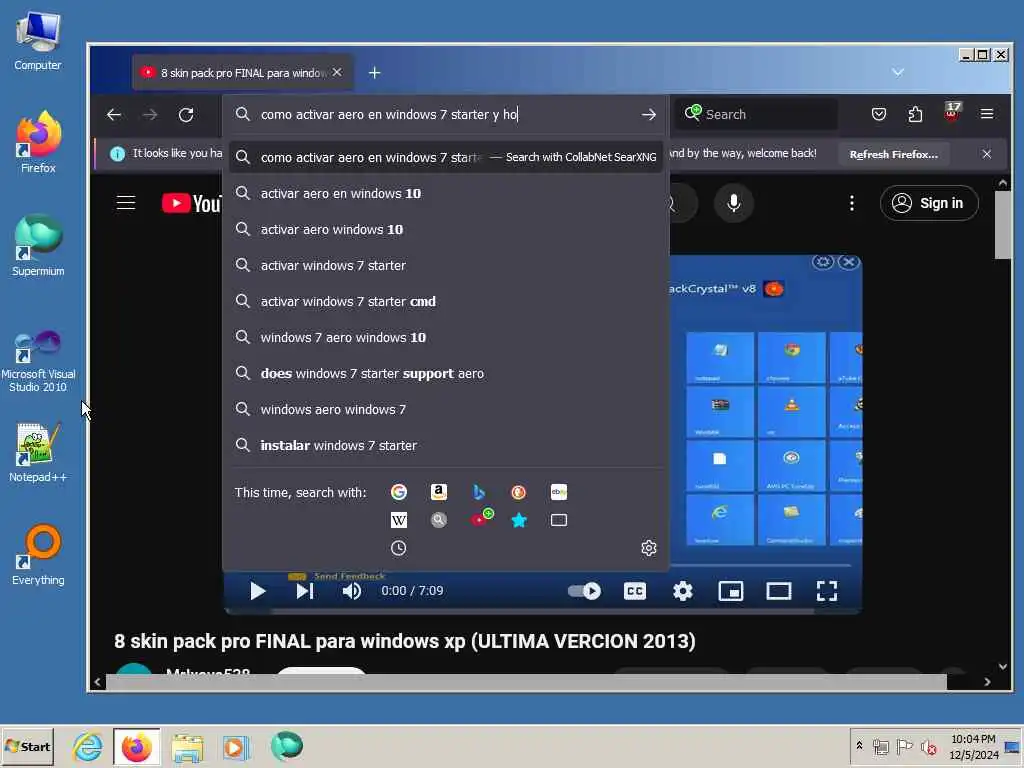Search in bookmarks with star icon
This screenshot has height=768, width=1024.
point(519,520)
